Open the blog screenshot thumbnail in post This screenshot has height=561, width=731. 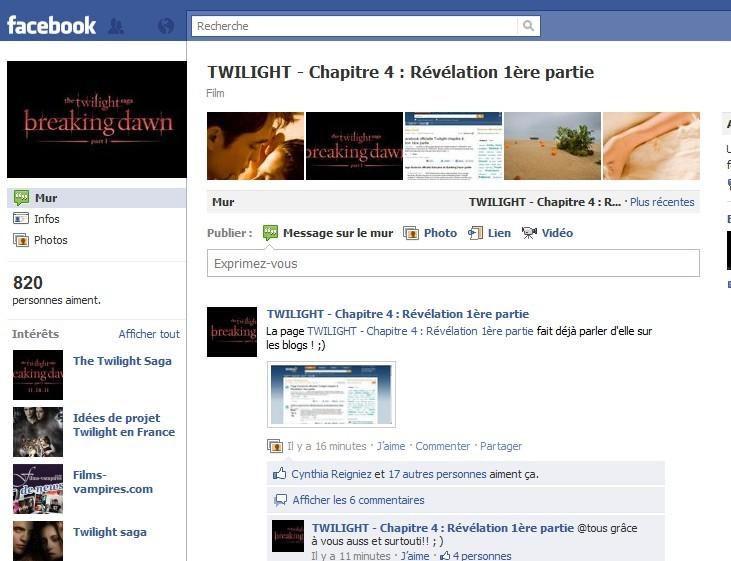coord(331,394)
